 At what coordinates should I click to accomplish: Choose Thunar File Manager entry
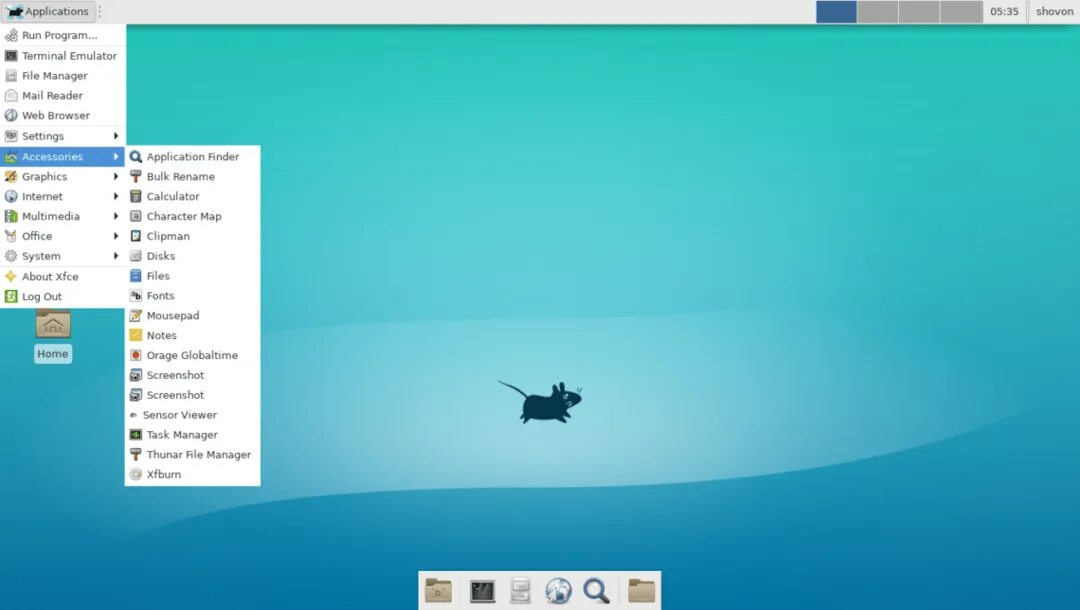pyautogui.click(x=192, y=455)
